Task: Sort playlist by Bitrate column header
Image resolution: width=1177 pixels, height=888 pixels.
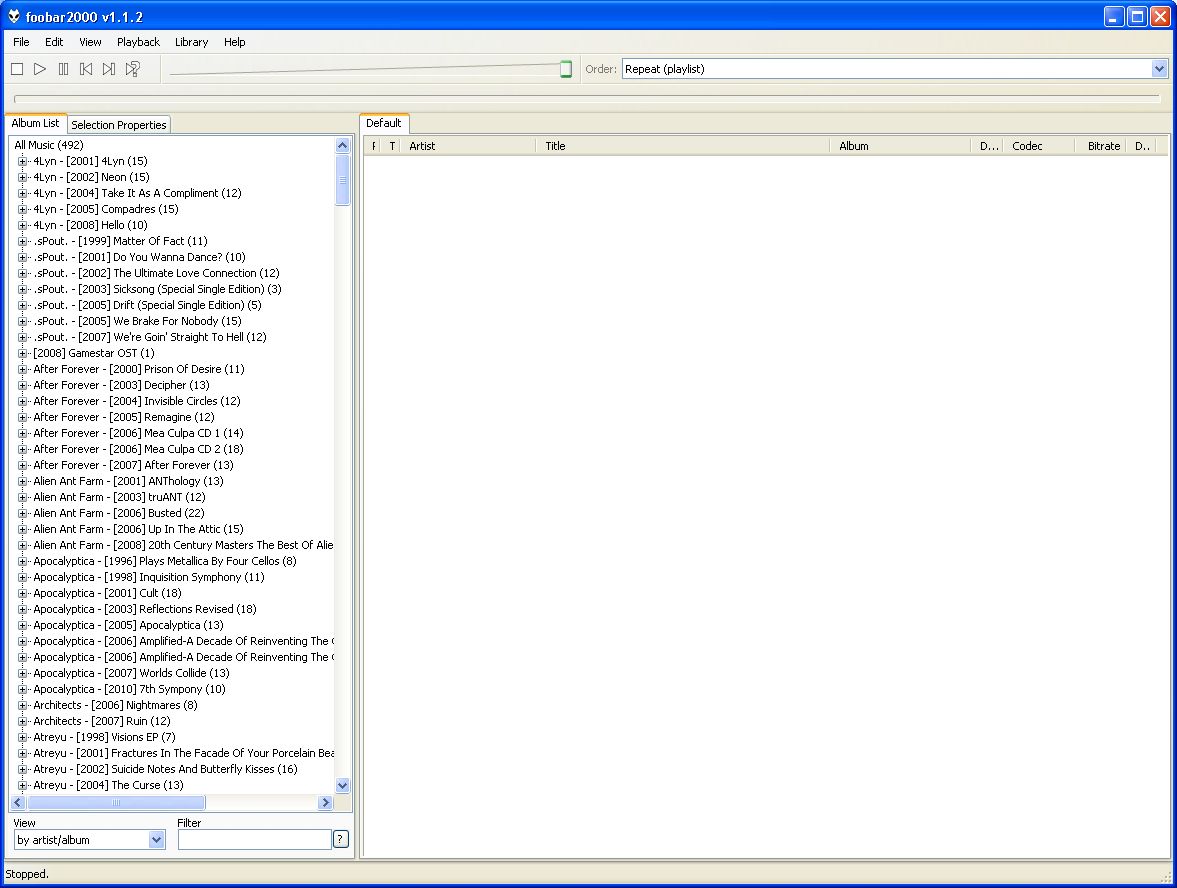Action: pos(1101,146)
